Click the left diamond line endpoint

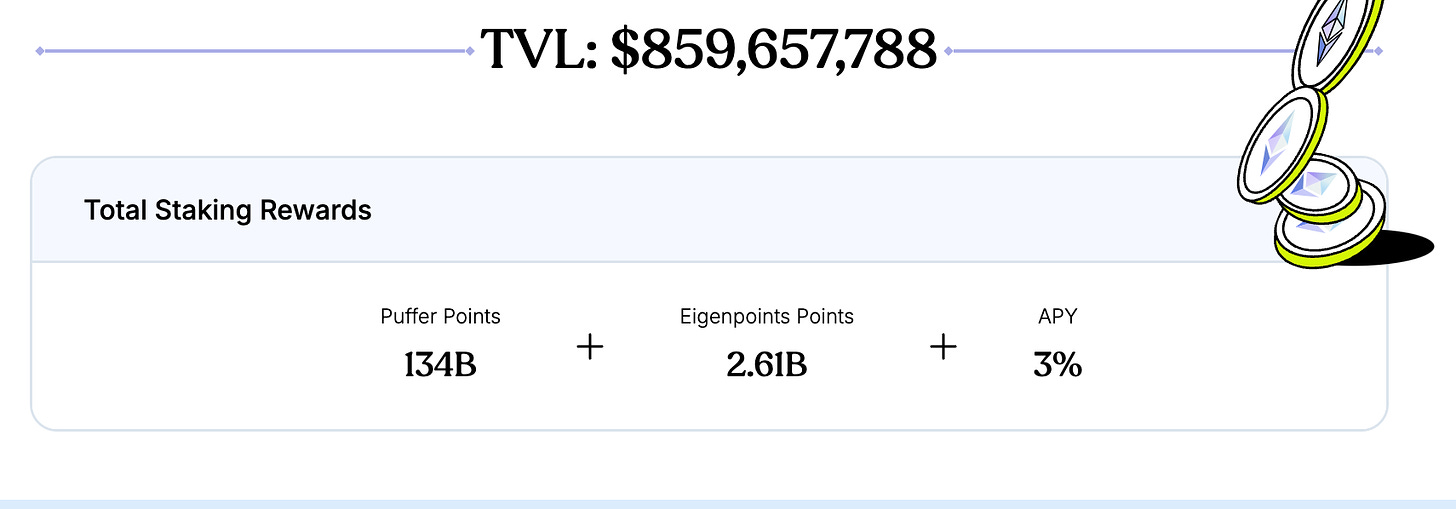coord(40,50)
